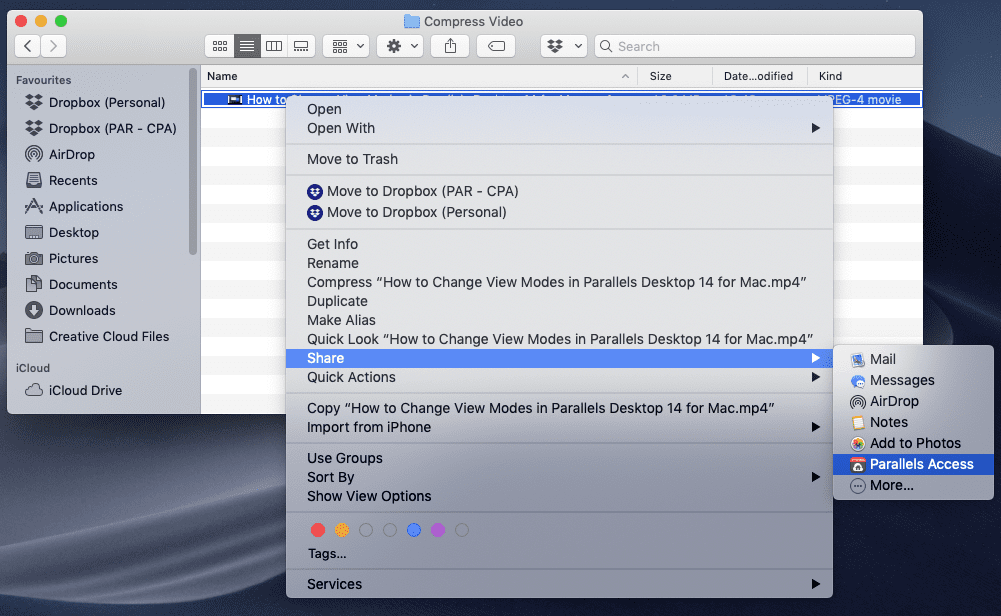Switch to gallery view
Image resolution: width=1001 pixels, height=616 pixels.
[300, 45]
